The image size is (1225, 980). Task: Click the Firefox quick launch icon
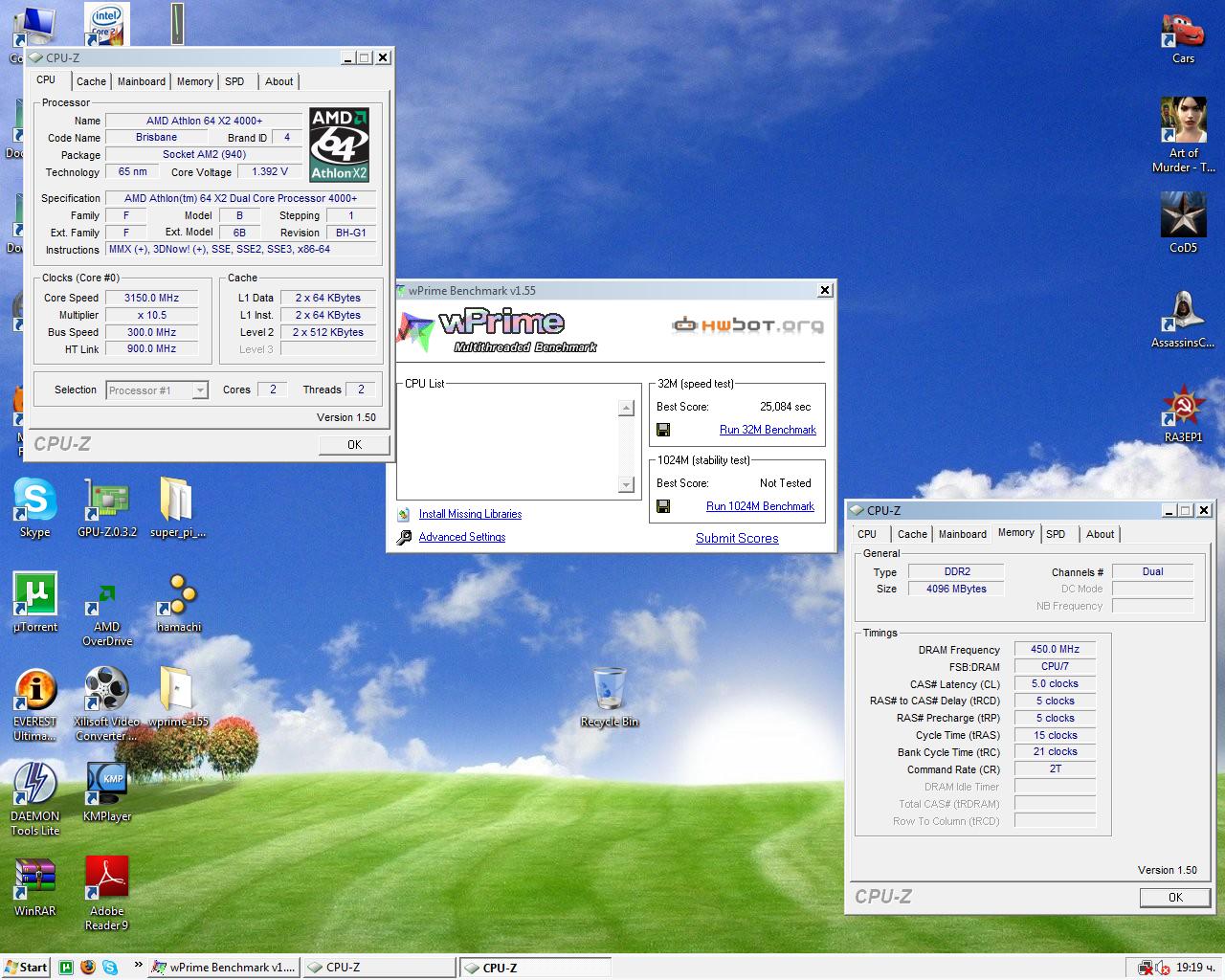tap(88, 968)
